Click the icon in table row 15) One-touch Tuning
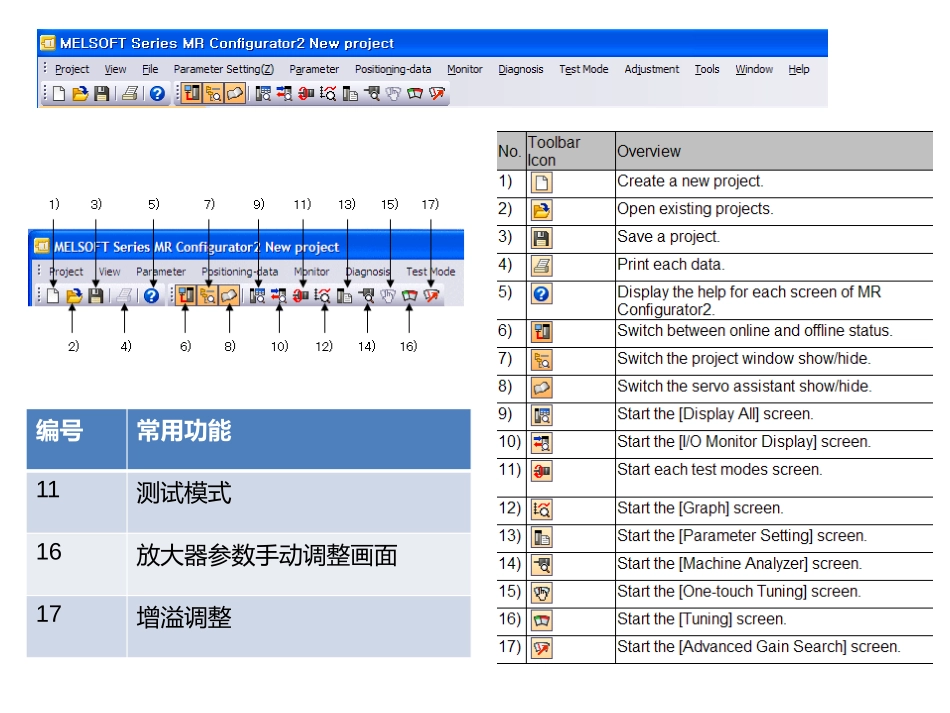This screenshot has width=950, height=713. point(542,593)
